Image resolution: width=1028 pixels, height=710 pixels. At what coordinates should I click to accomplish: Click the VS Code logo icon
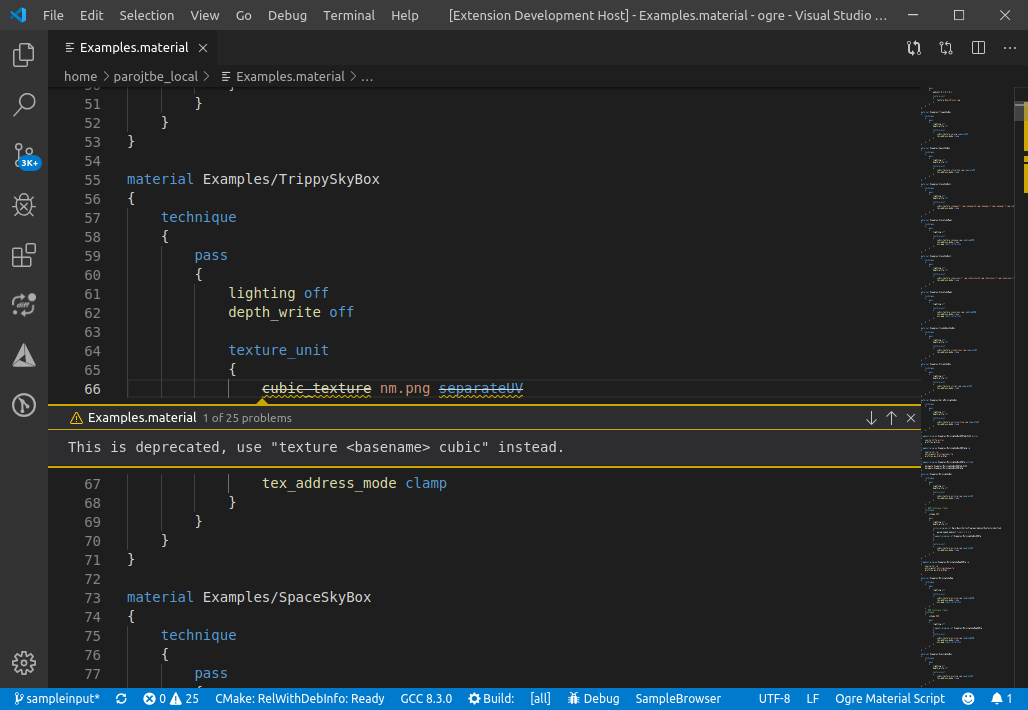pos(18,14)
